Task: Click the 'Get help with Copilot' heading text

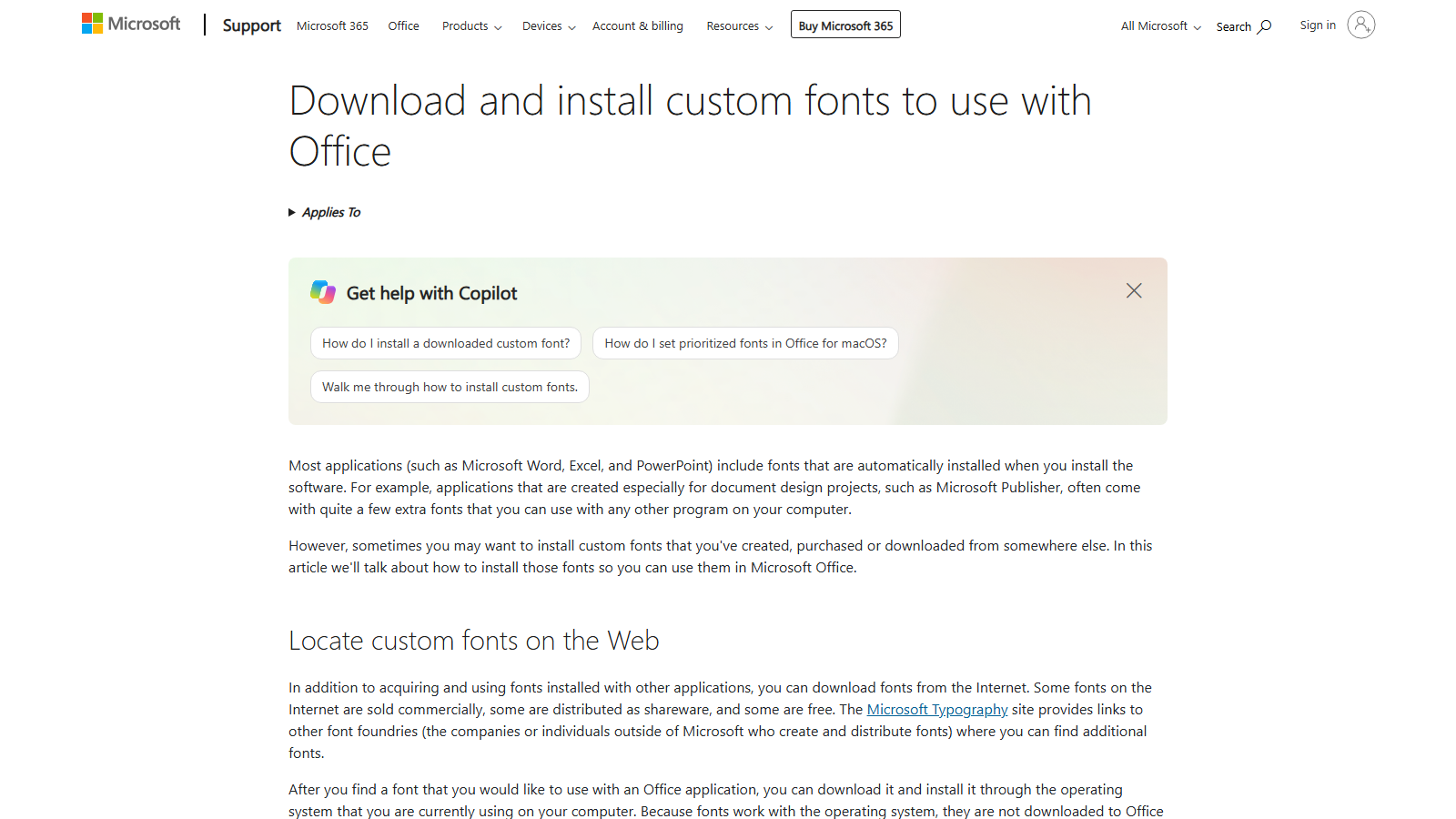Action: click(431, 293)
